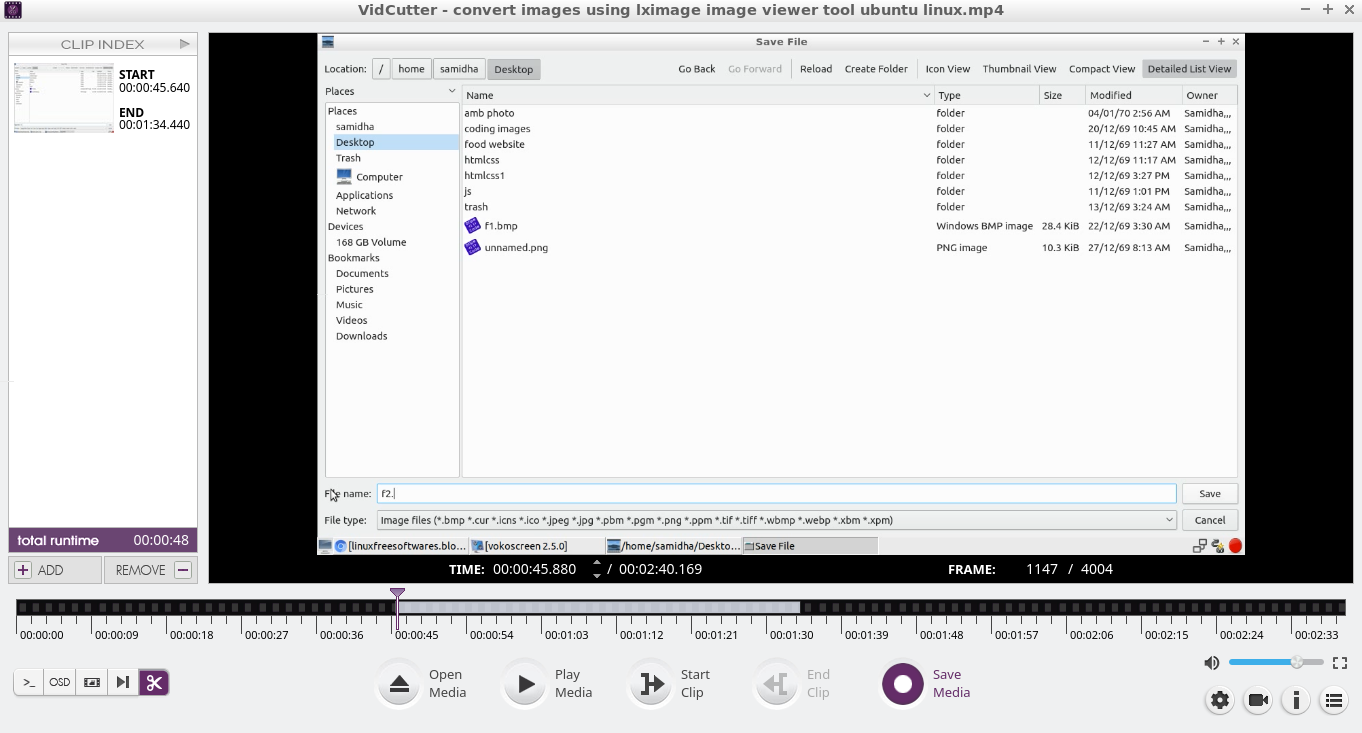Click the timeline label 00:00:00
1362x733 pixels.
41,635
